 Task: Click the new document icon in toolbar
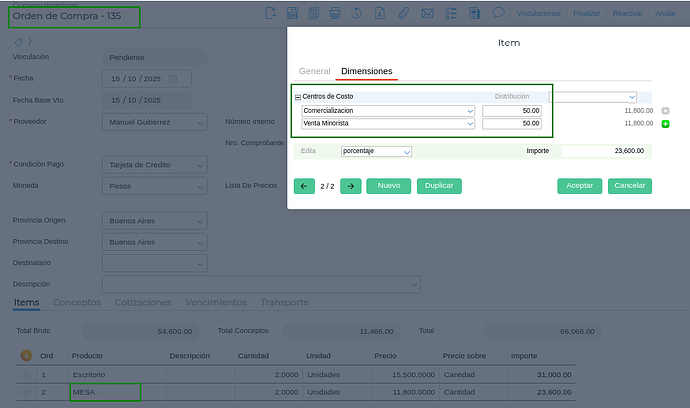point(270,14)
